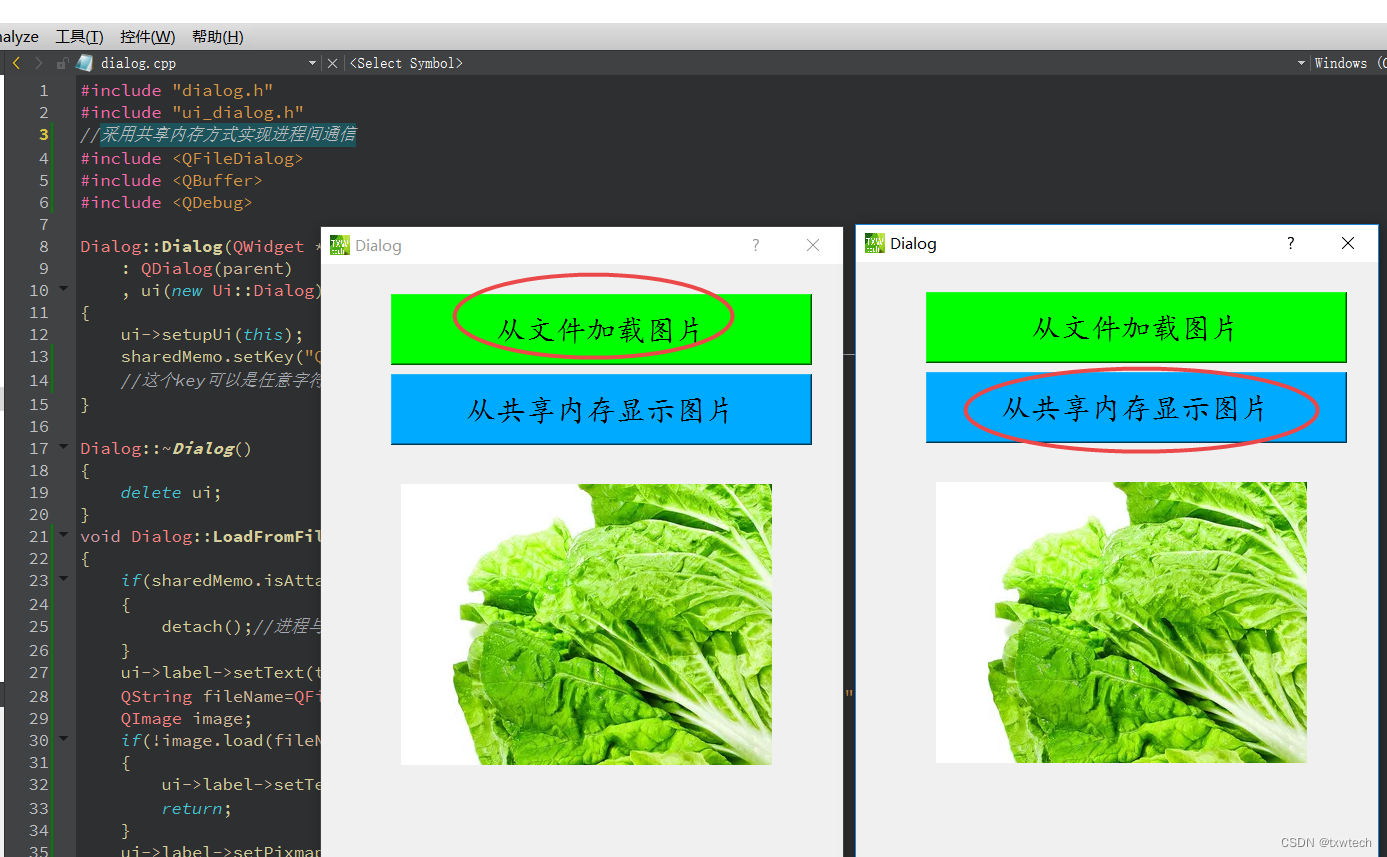Click the app icon in left Dialog title

pos(340,245)
